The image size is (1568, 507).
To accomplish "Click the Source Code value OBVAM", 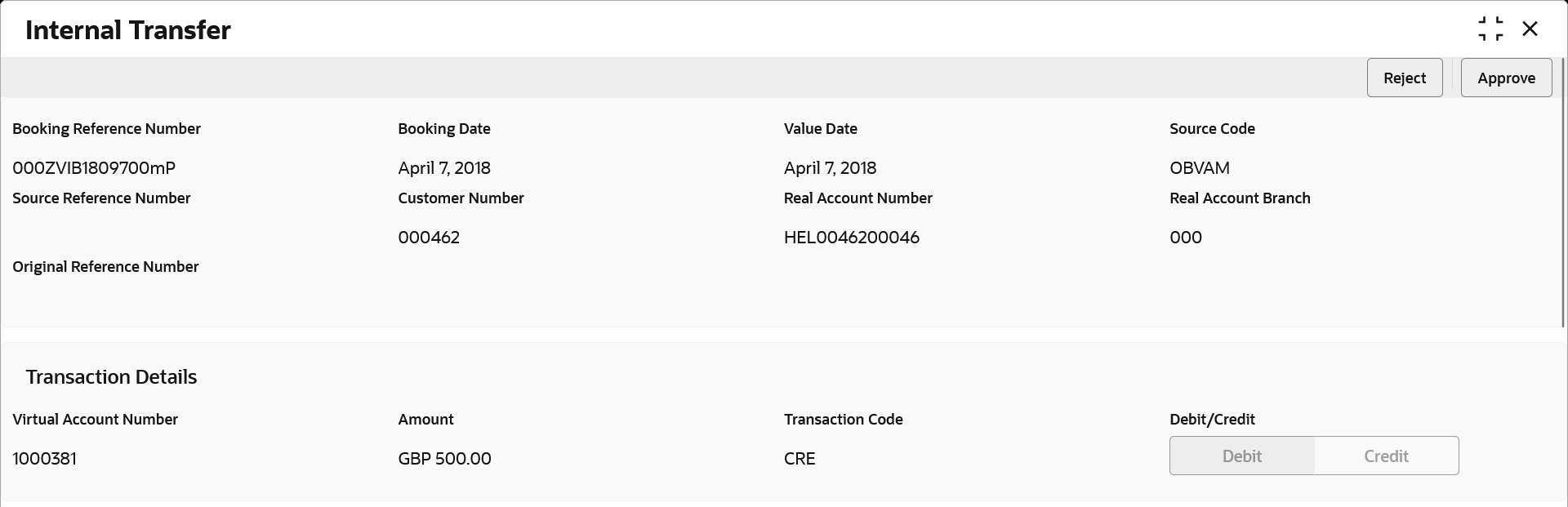I will [1199, 168].
